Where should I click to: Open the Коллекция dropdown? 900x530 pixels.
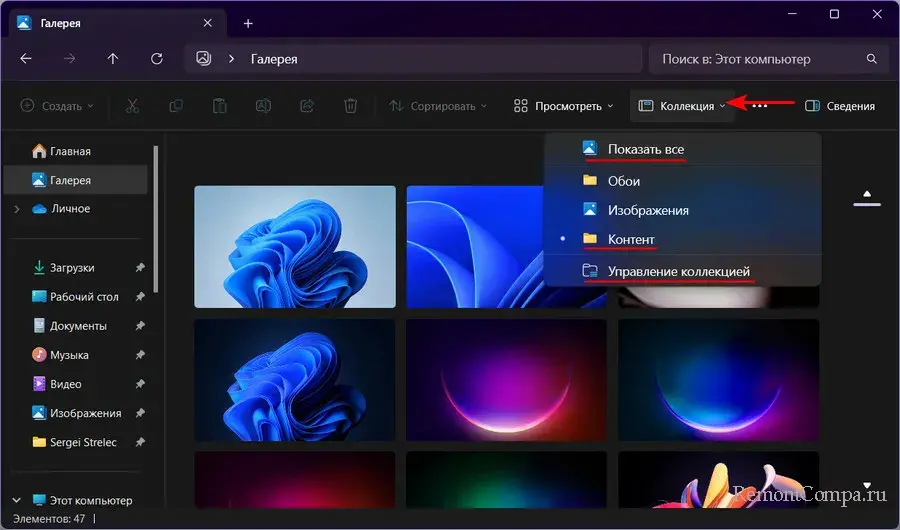pos(682,105)
